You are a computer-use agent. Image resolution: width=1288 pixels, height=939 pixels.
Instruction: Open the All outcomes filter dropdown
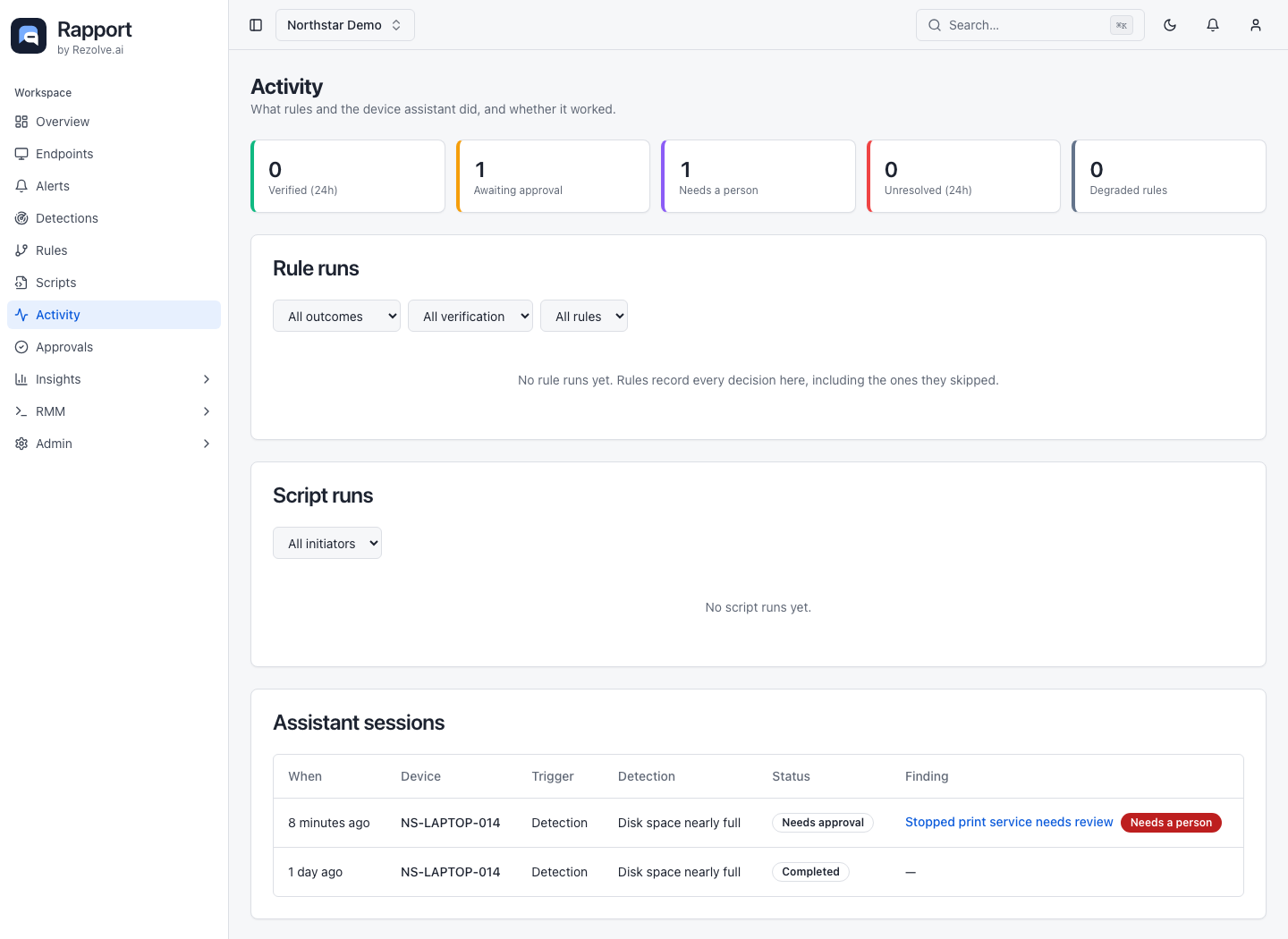[336, 316]
